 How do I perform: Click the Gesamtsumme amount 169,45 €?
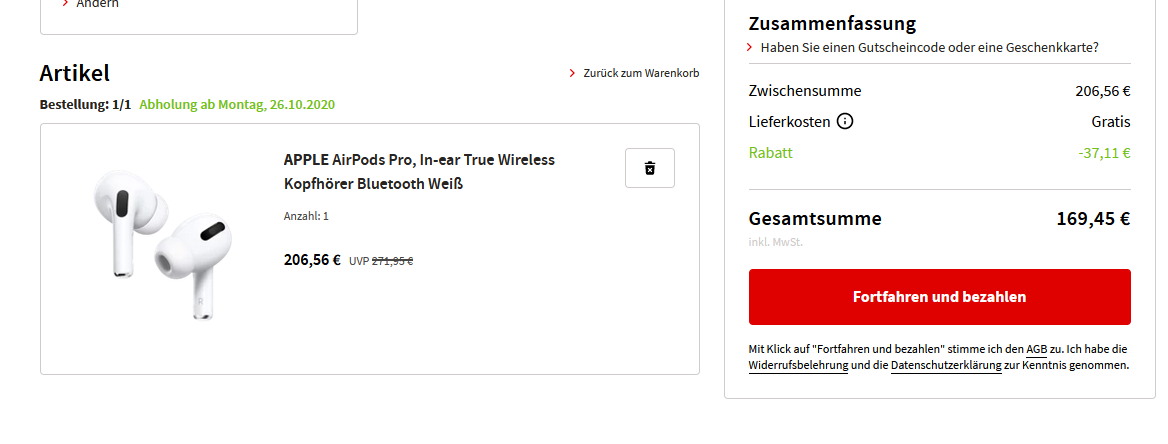pyautogui.click(x=1093, y=219)
